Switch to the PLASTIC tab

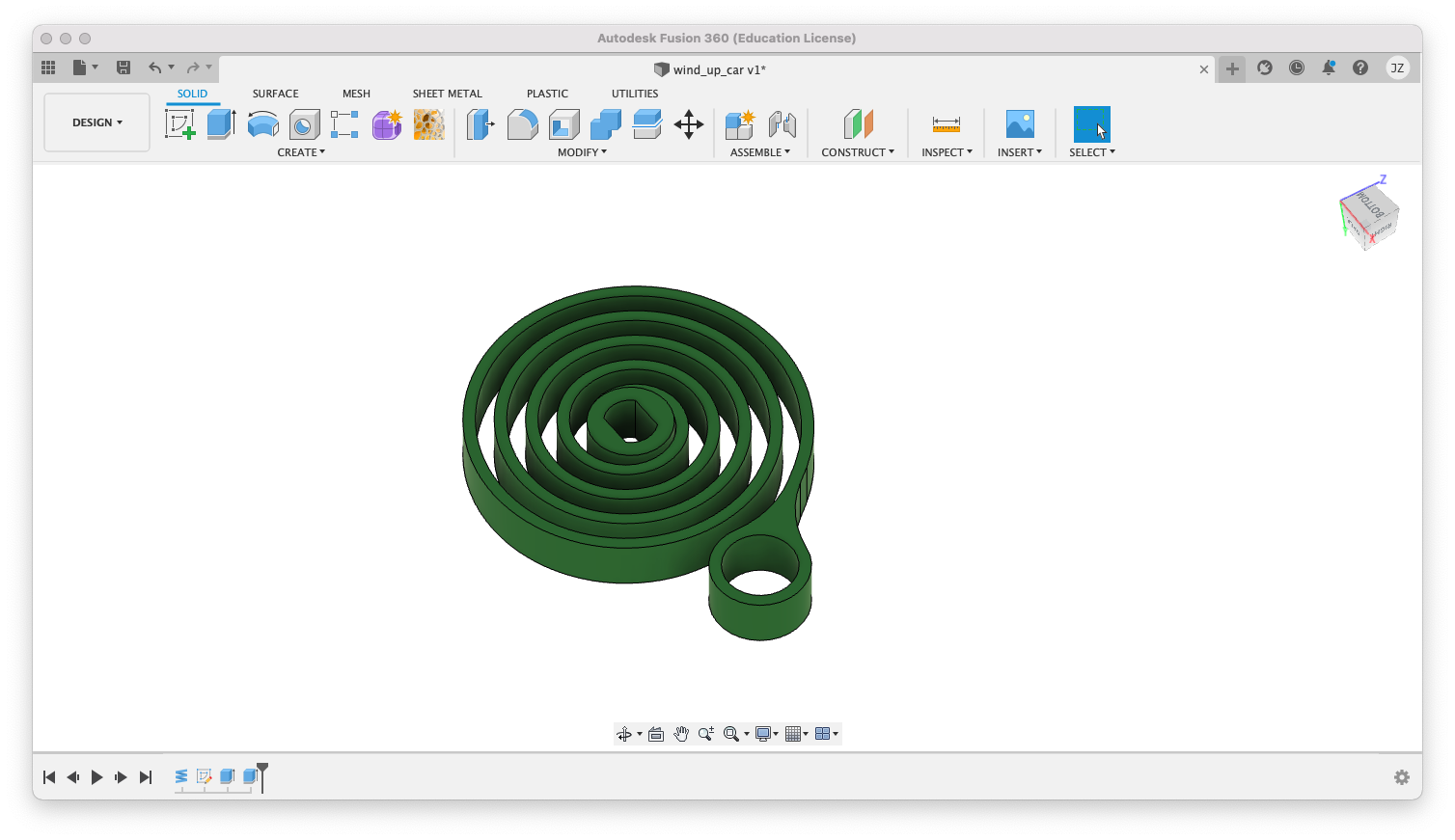(547, 94)
